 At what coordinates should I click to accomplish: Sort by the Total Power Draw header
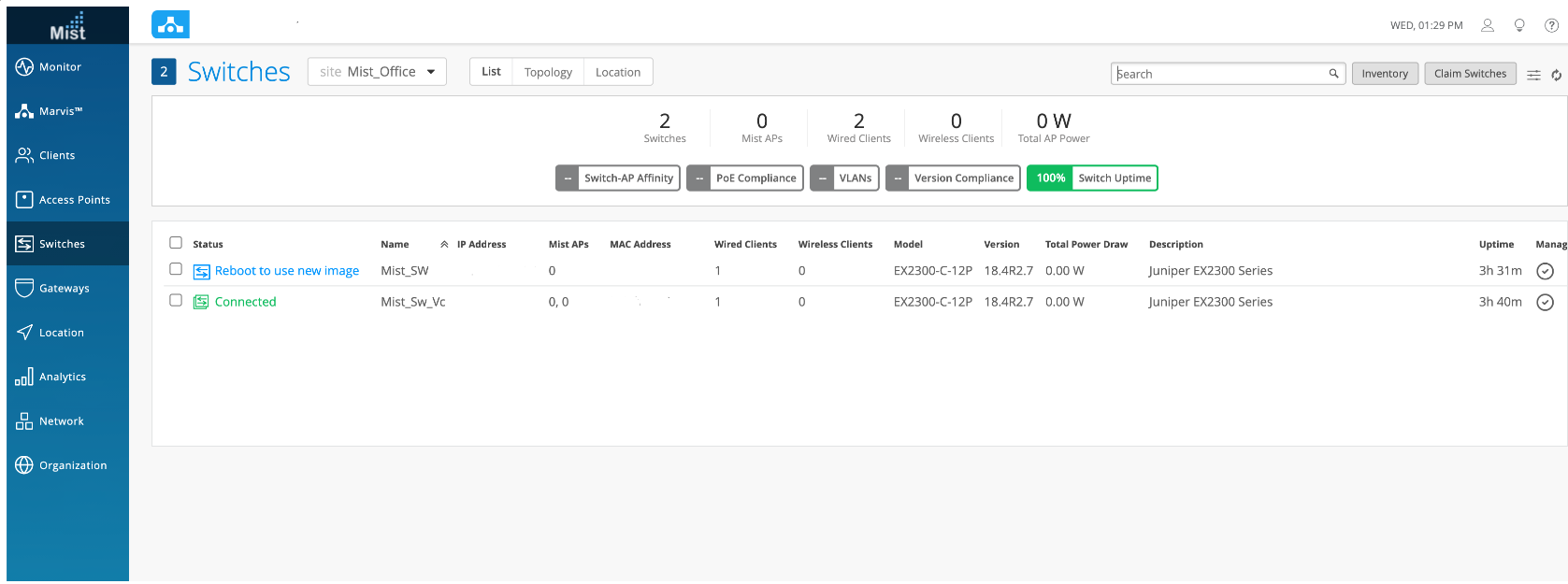1086,245
